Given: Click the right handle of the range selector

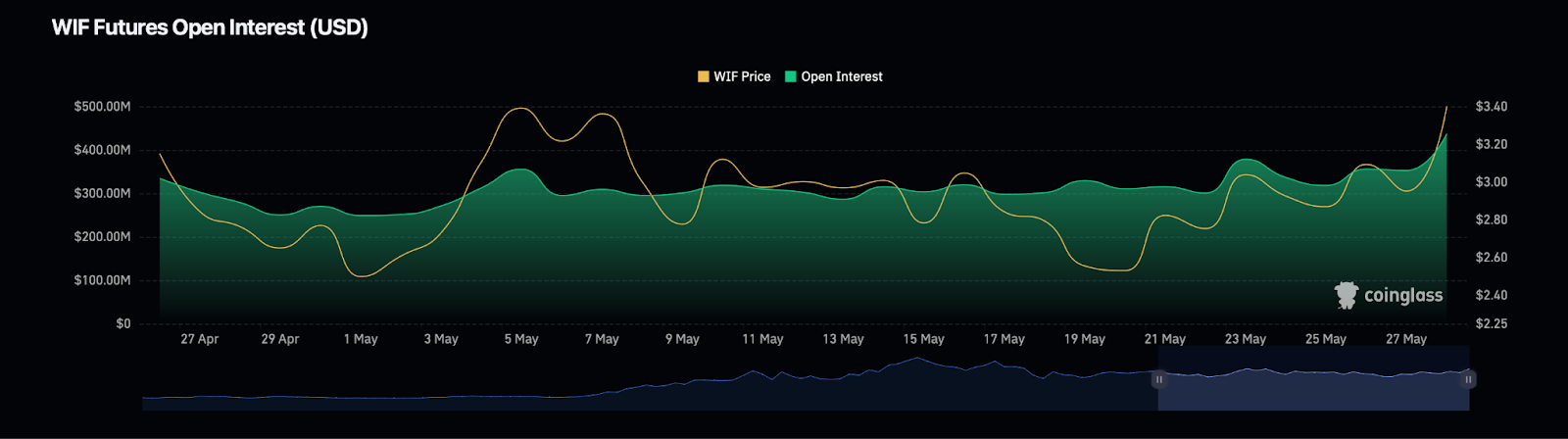Looking at the screenshot, I should click(1468, 379).
